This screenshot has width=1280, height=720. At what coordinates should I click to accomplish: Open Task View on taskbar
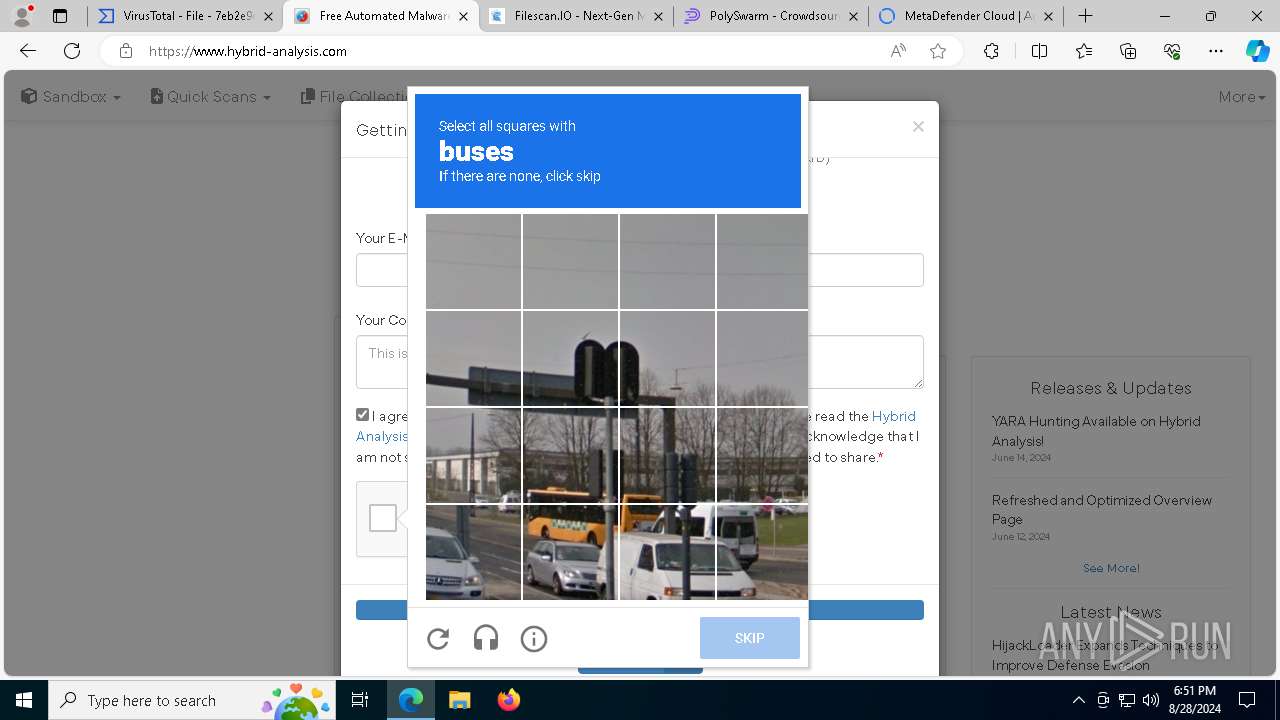point(361,700)
